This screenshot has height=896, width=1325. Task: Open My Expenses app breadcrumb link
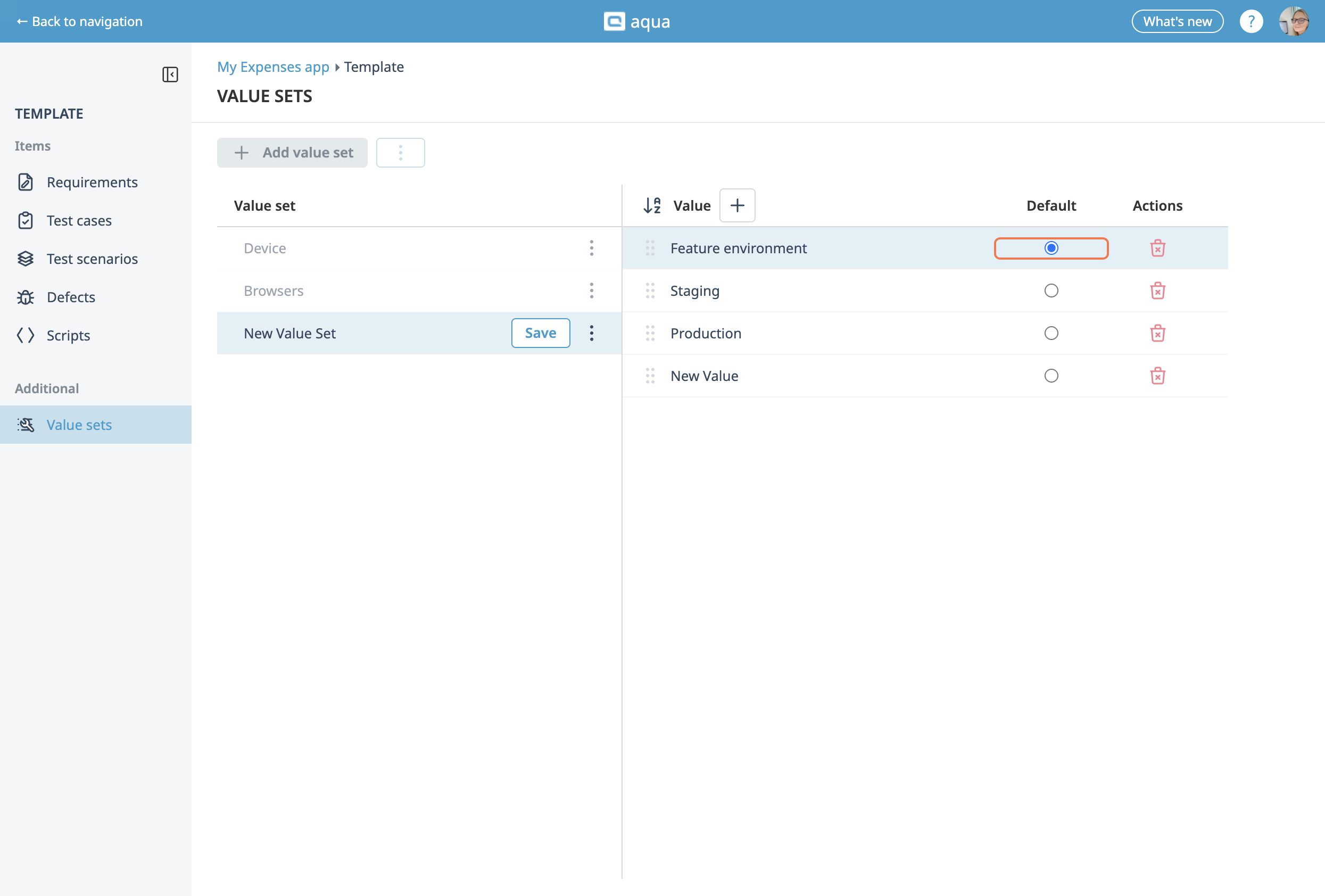273,67
